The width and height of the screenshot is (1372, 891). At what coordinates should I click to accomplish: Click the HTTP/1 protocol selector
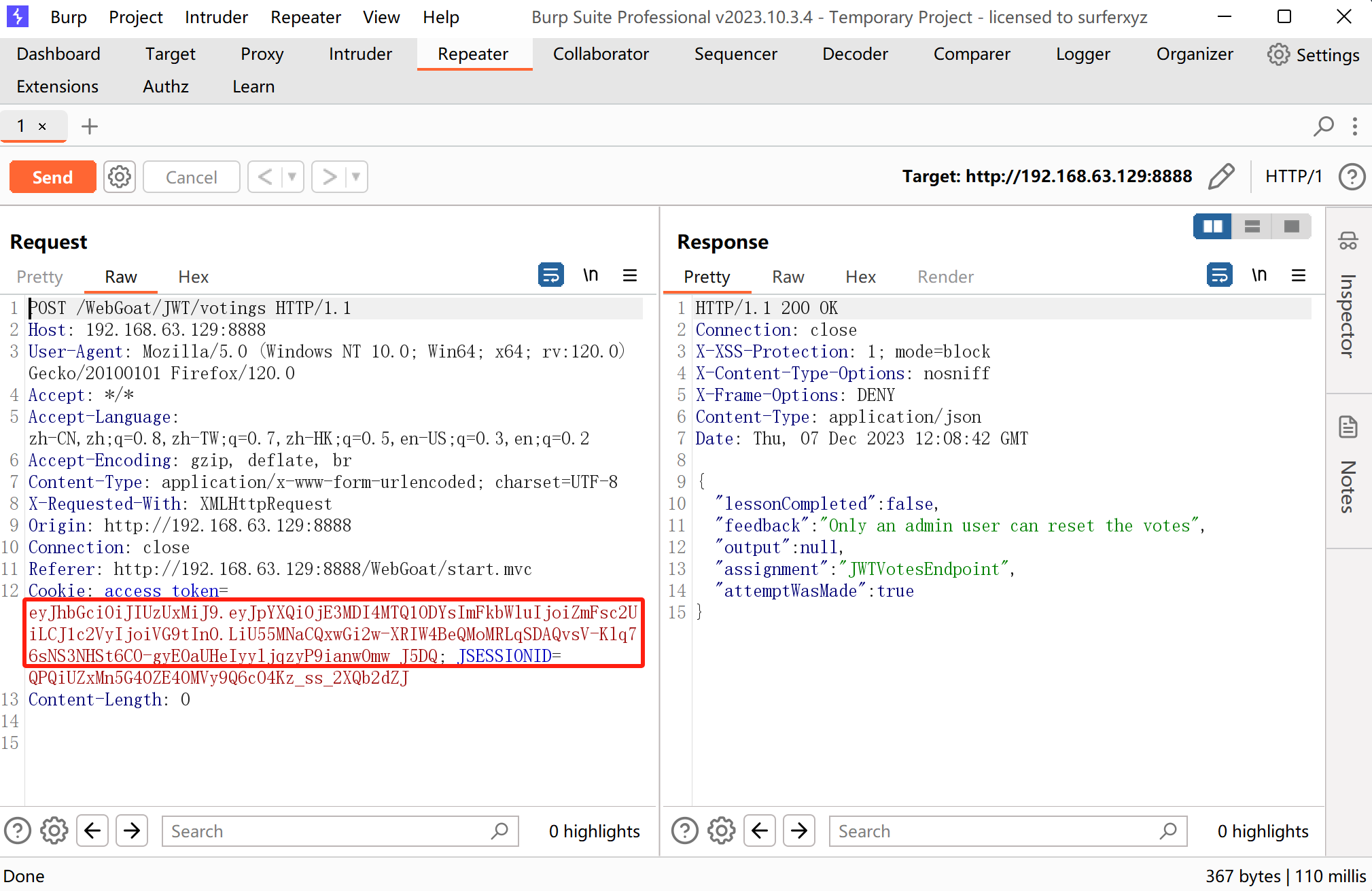click(1293, 177)
